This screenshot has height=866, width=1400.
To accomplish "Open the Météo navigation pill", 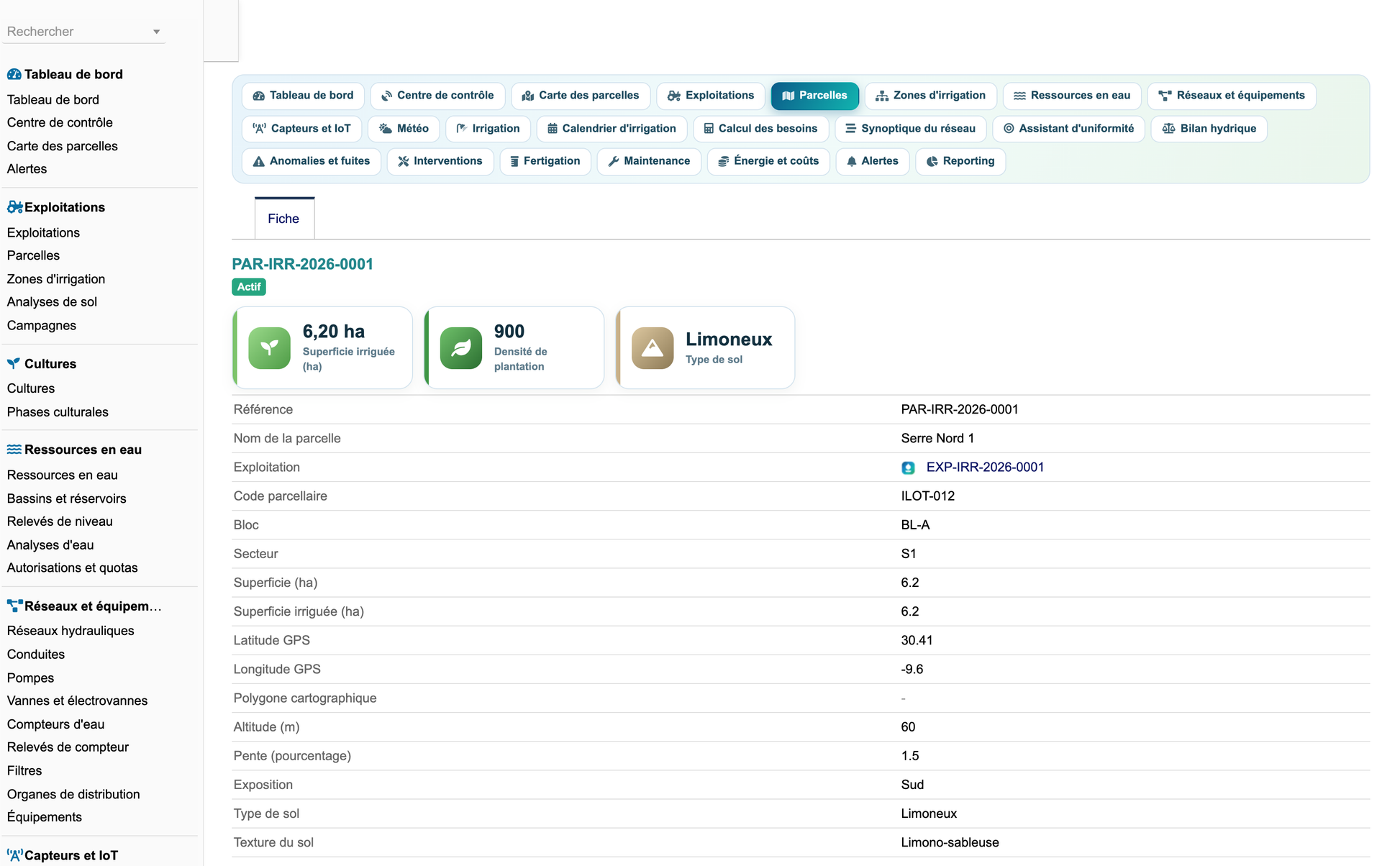I will point(404,129).
